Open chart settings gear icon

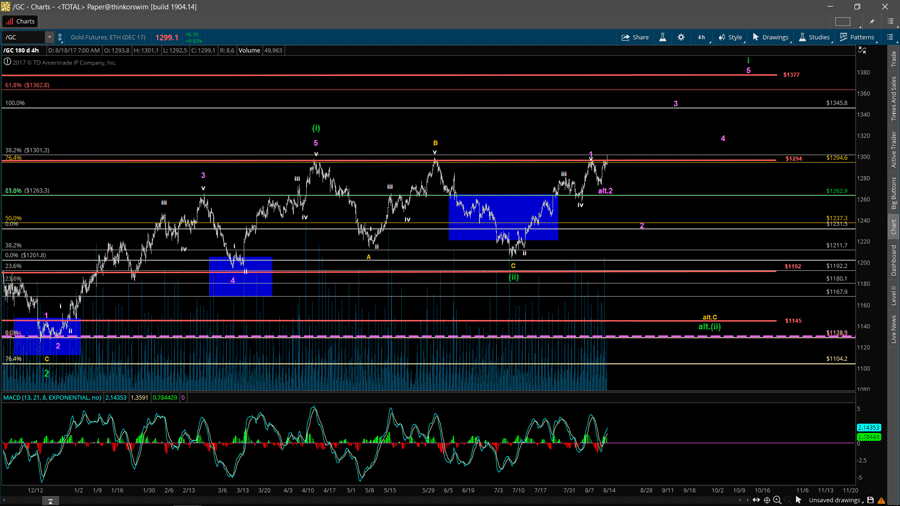click(681, 37)
